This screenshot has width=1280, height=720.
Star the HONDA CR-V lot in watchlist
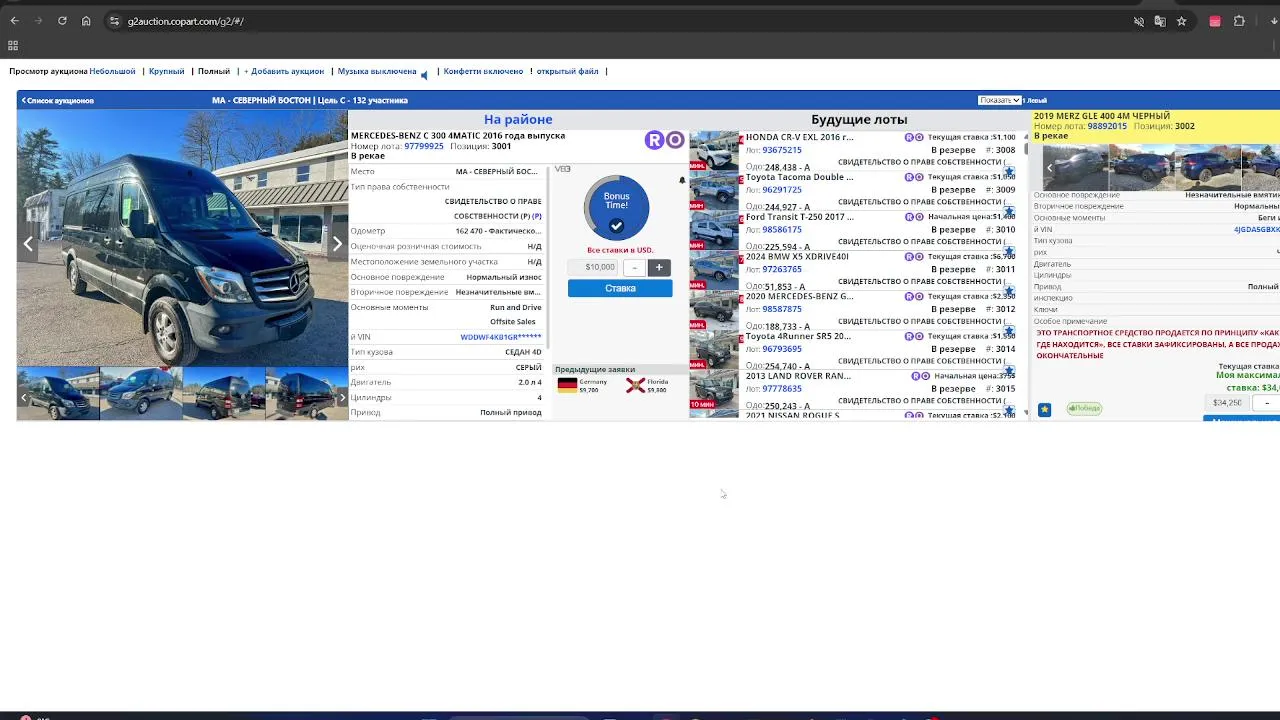click(x=1009, y=172)
